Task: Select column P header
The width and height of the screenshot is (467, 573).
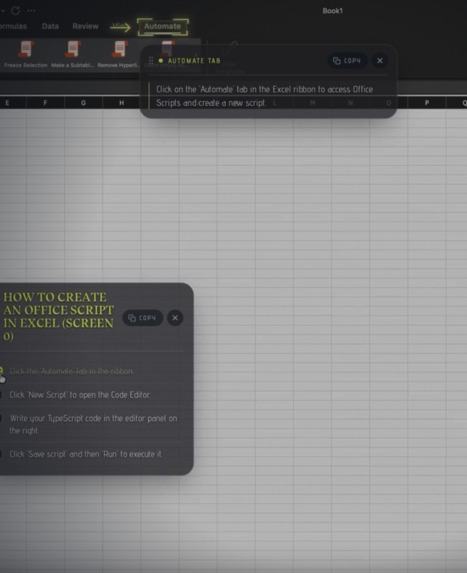Action: [x=427, y=103]
